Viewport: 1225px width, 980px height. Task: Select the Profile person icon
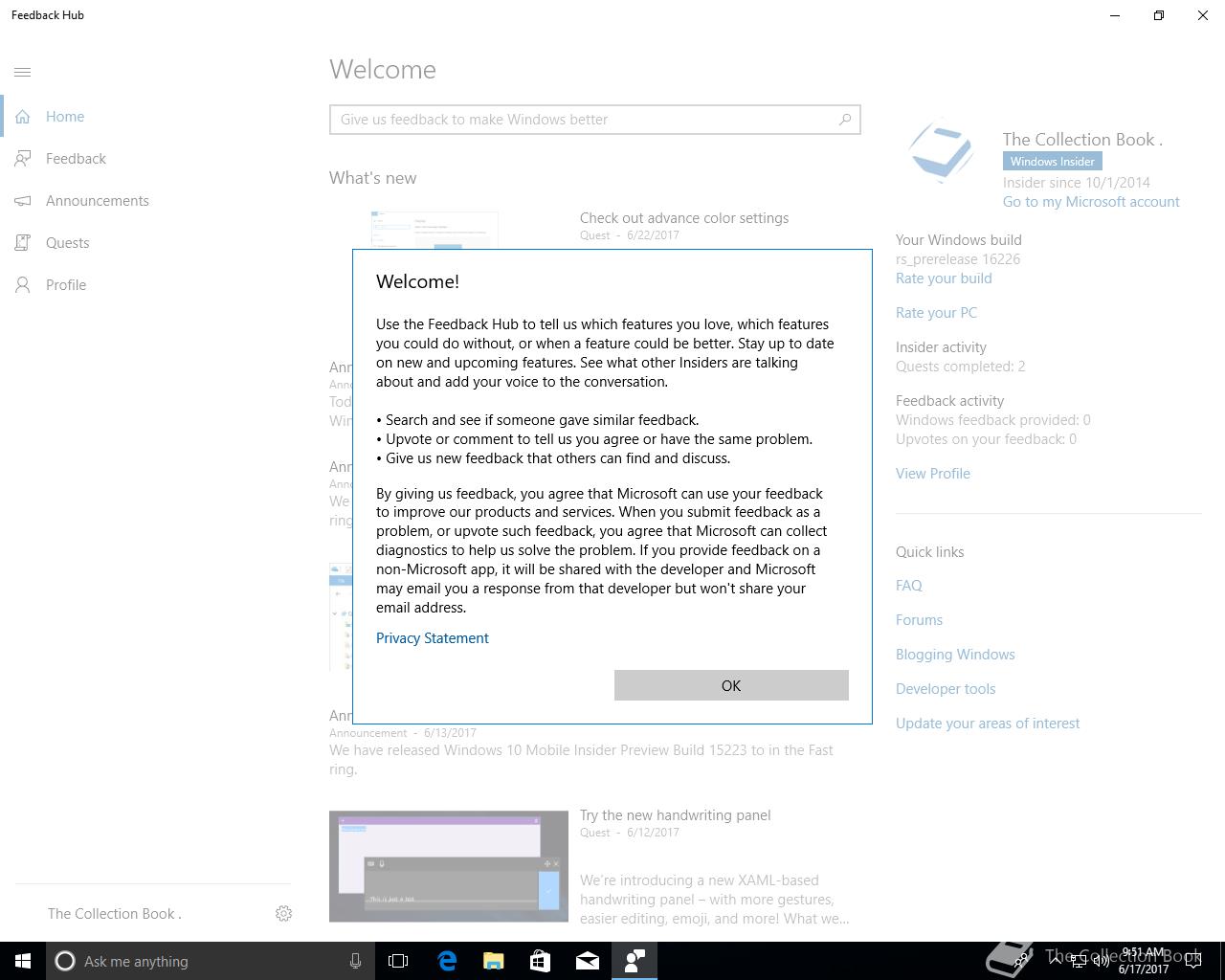(x=23, y=285)
